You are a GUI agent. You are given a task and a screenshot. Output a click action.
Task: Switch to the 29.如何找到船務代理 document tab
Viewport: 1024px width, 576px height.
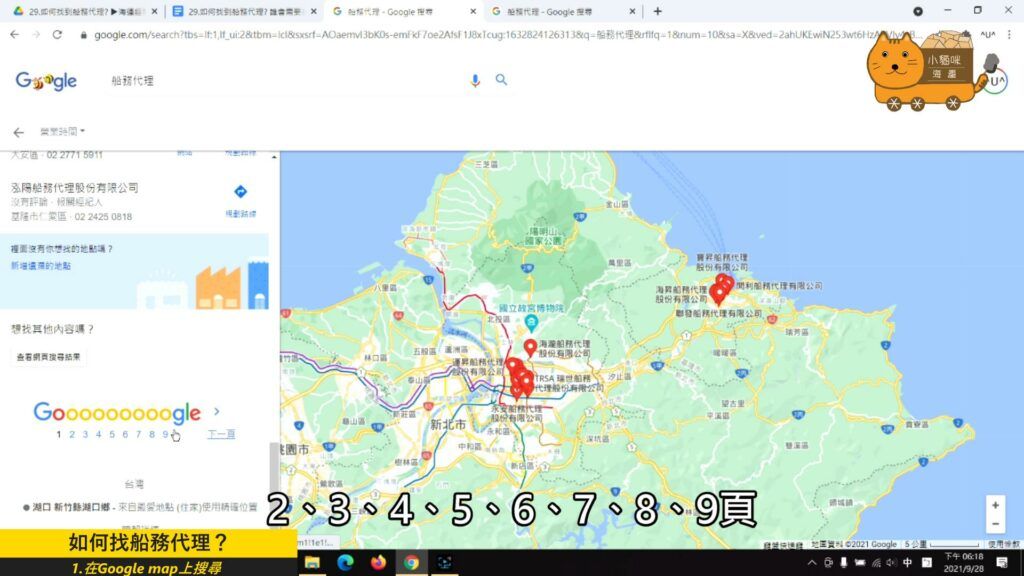(238, 11)
